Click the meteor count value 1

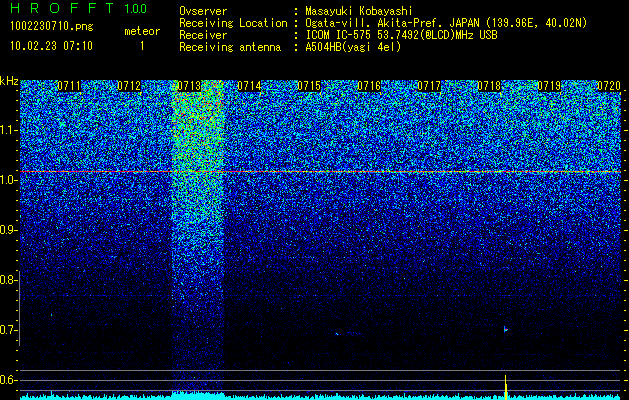pos(142,46)
